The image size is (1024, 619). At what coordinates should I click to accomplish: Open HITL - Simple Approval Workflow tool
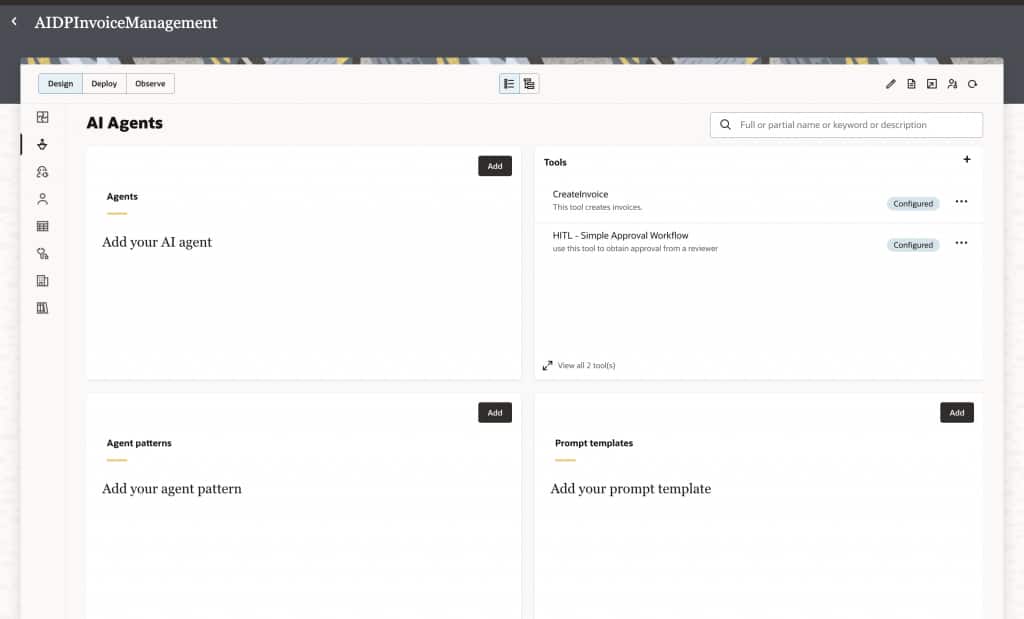620,235
